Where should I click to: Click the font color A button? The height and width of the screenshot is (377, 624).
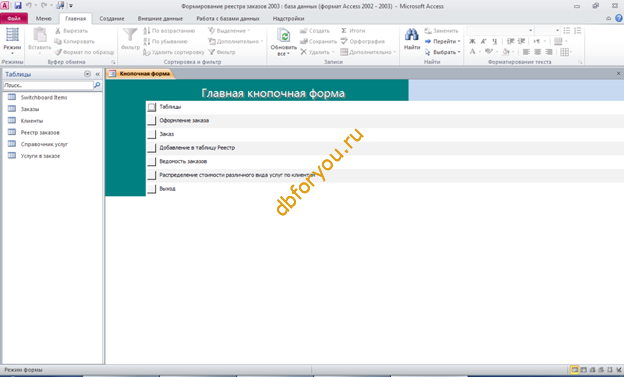472,52
